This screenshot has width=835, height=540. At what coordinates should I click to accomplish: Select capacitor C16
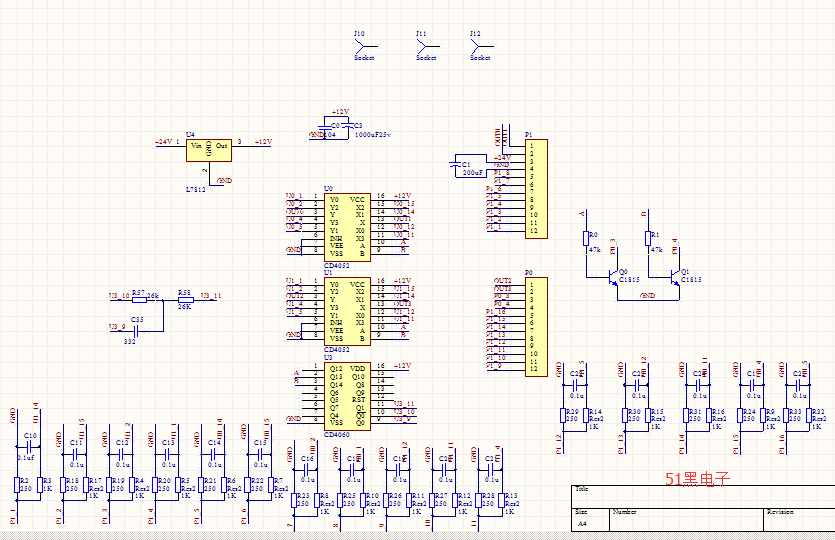coord(306,470)
